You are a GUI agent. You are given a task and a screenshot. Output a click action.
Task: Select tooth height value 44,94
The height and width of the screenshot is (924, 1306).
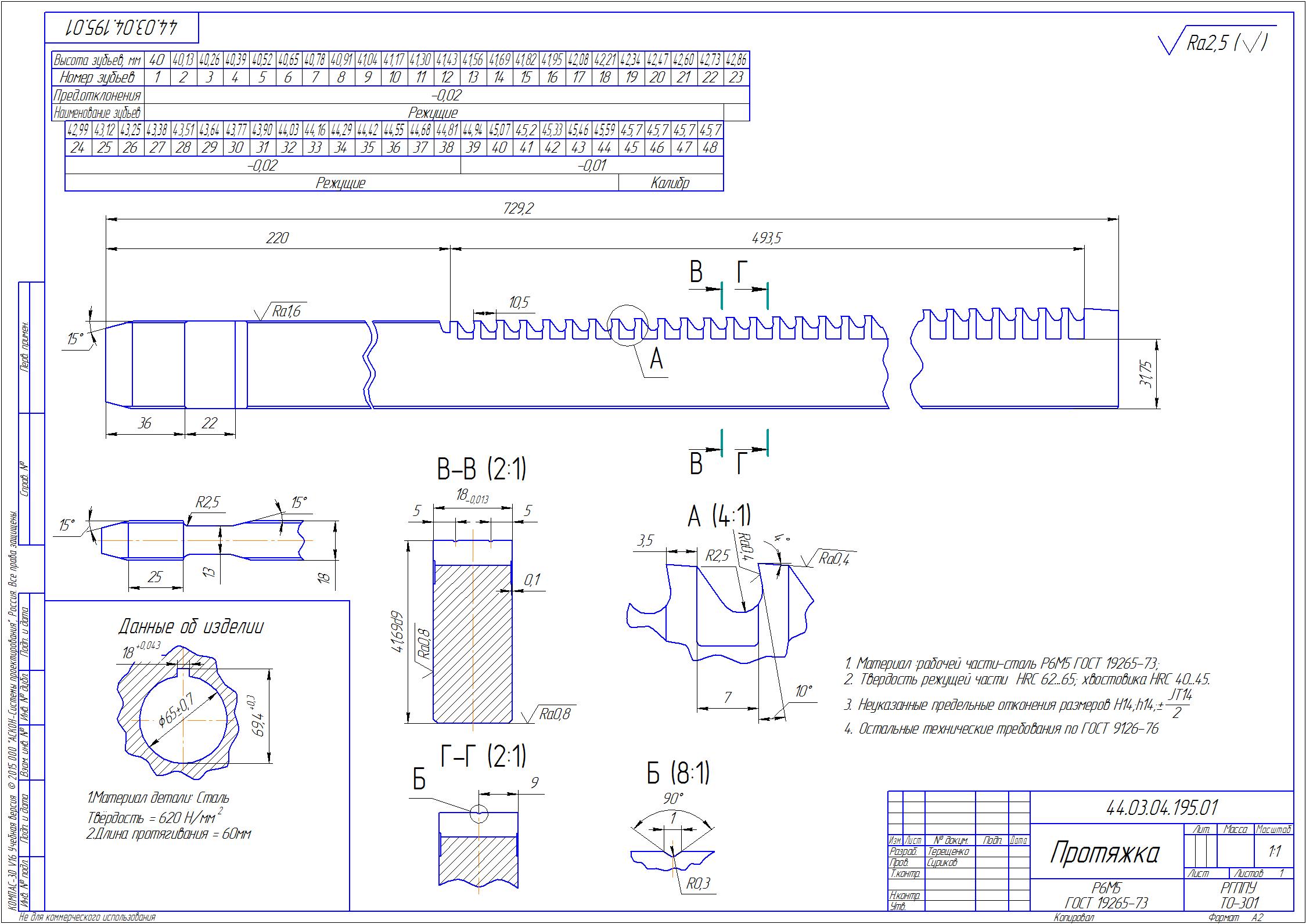(473, 130)
